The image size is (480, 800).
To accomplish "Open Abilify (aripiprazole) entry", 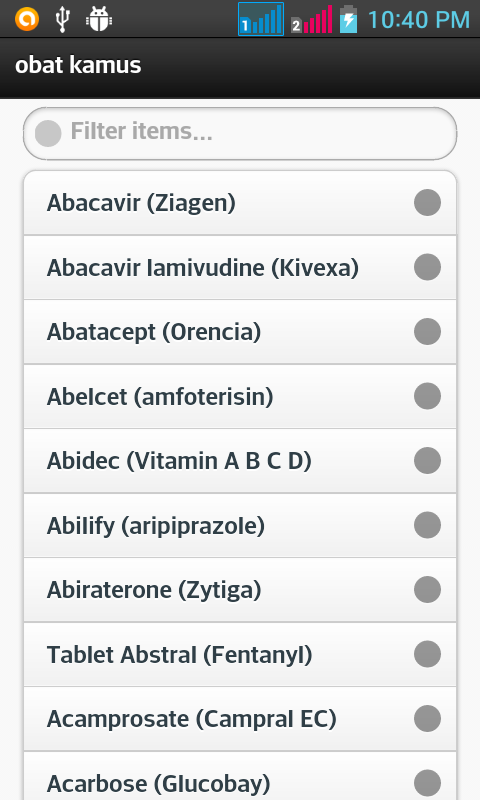I will coord(240,526).
